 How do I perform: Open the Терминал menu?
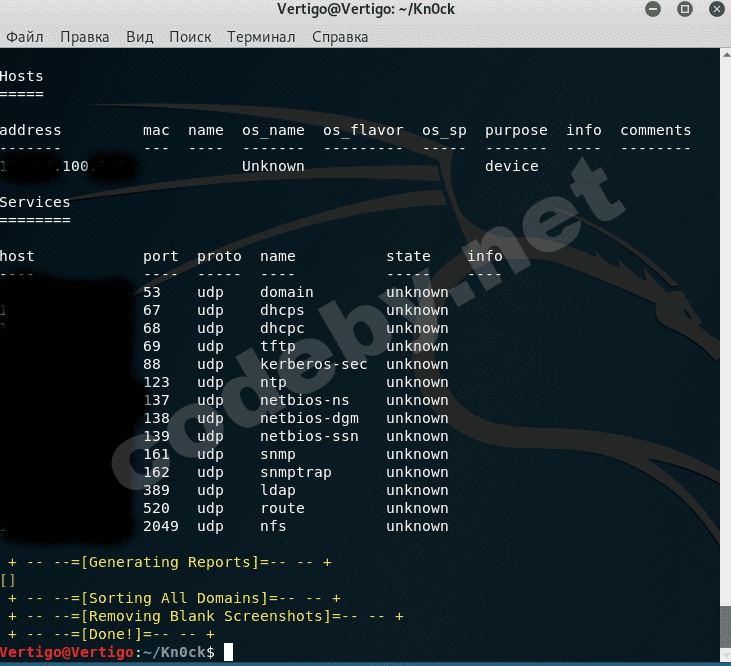tap(261, 37)
